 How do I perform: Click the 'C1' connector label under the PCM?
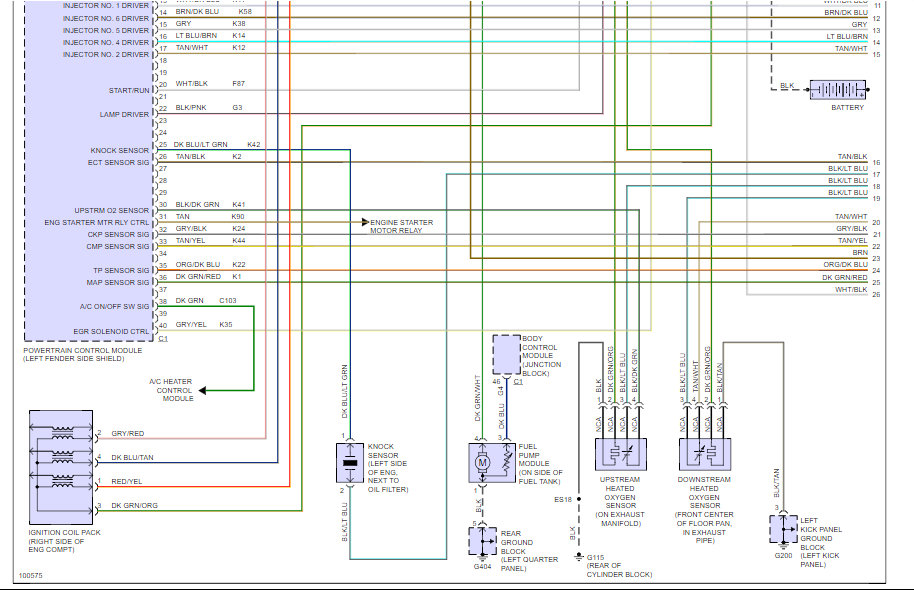tap(163, 339)
